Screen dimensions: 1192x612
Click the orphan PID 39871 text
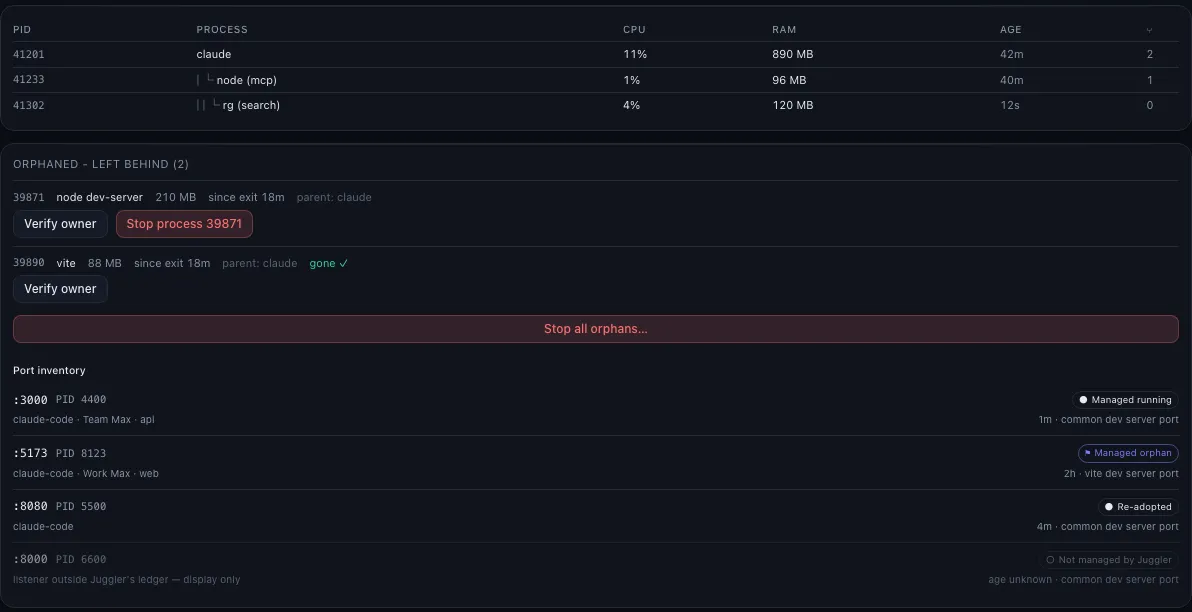pos(29,197)
